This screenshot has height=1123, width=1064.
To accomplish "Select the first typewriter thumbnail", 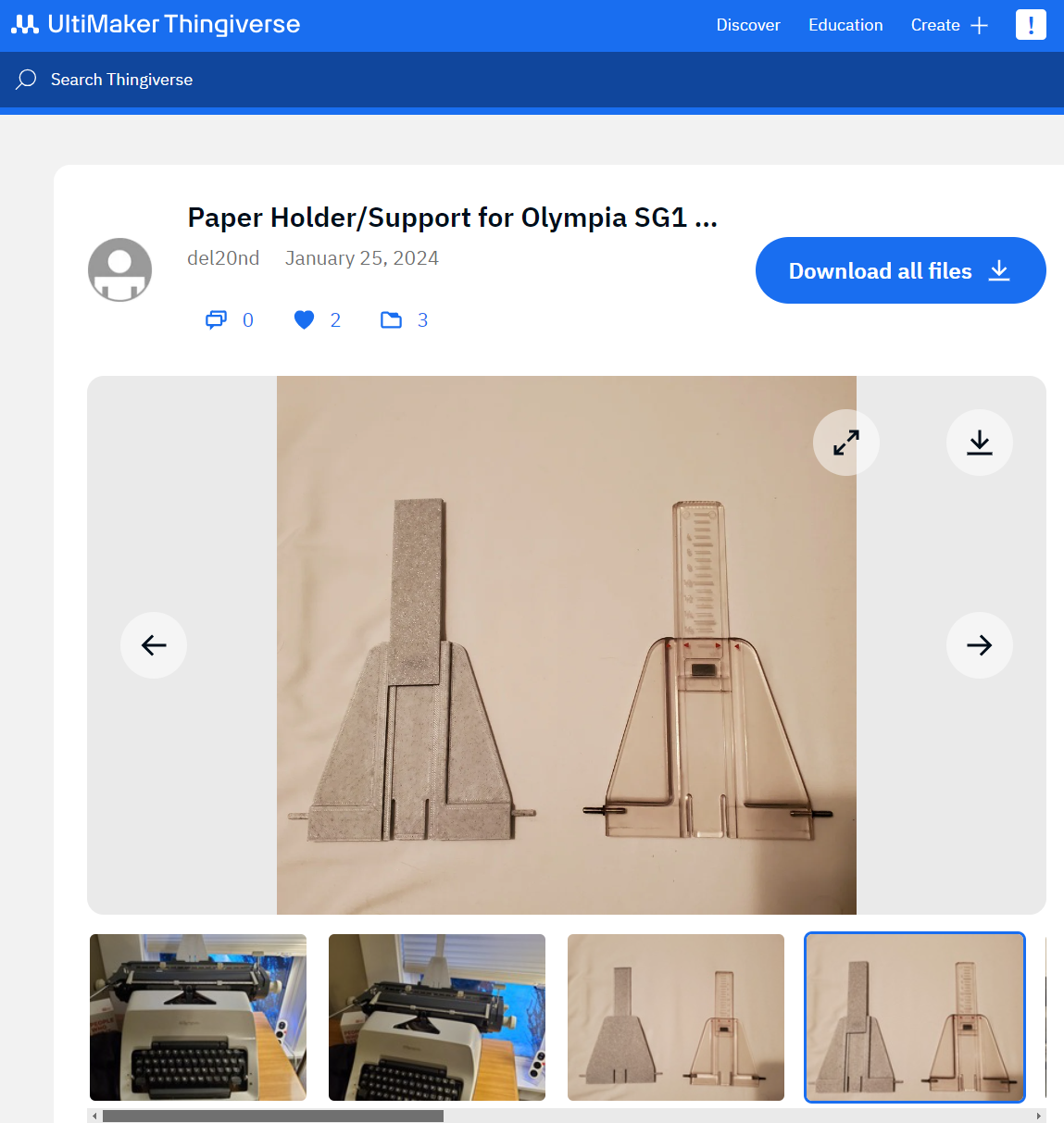I will (x=198, y=1017).
